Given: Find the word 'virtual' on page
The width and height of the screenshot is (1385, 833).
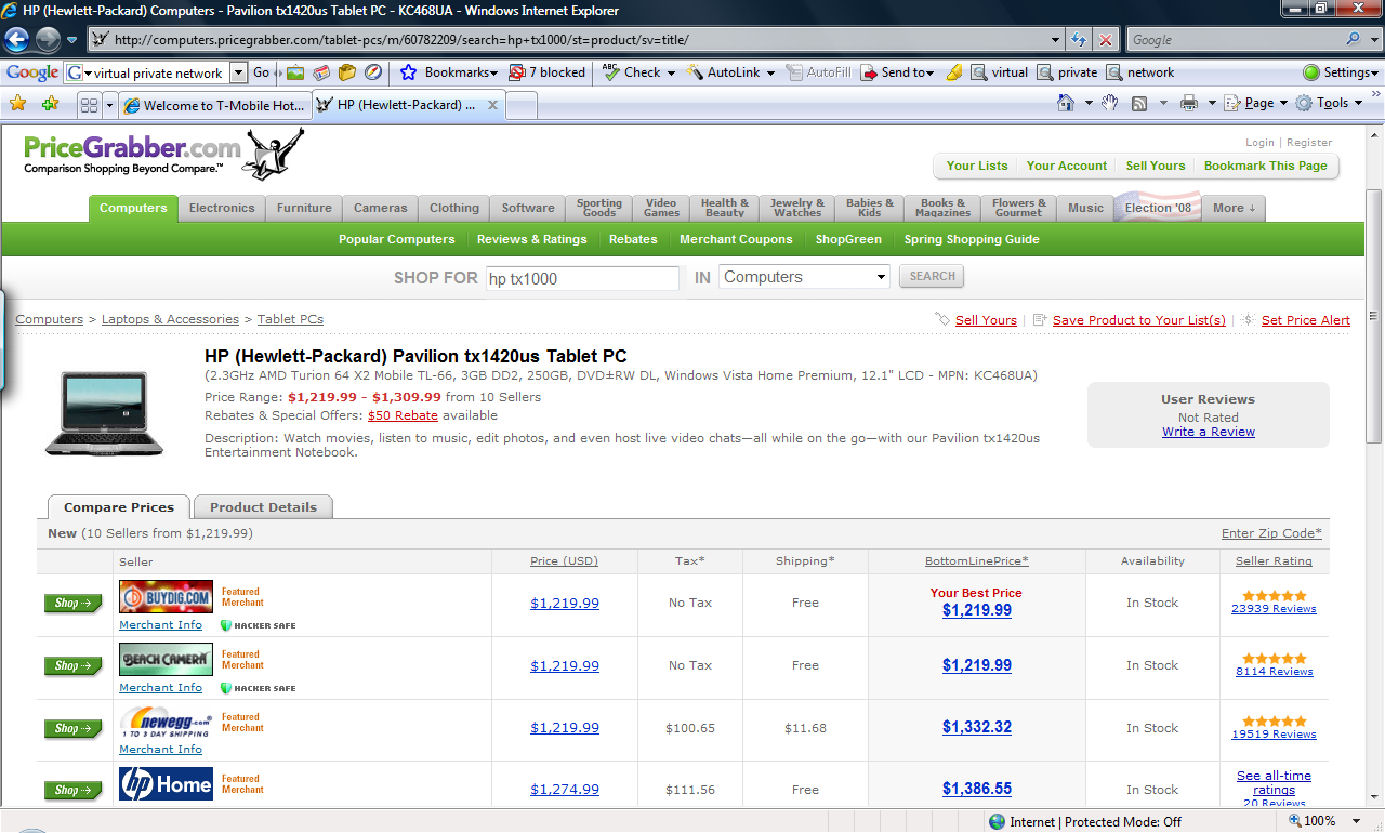Looking at the screenshot, I should [x=999, y=72].
